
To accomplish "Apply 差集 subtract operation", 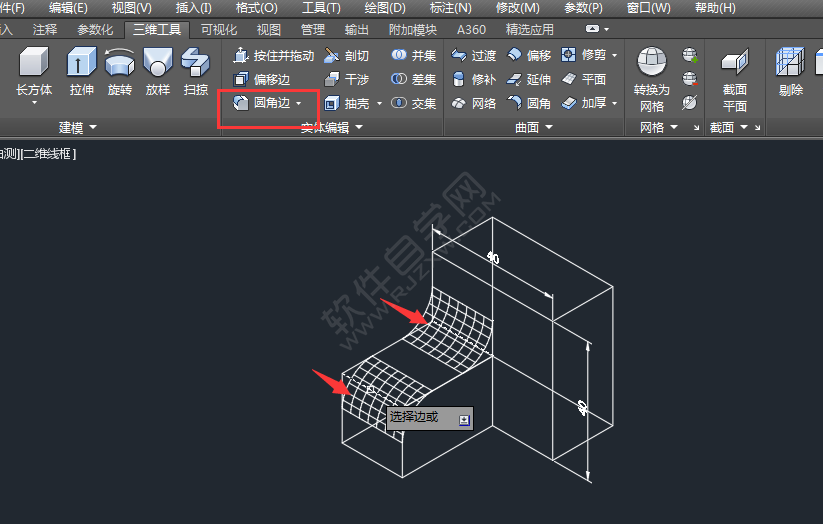I will point(414,79).
